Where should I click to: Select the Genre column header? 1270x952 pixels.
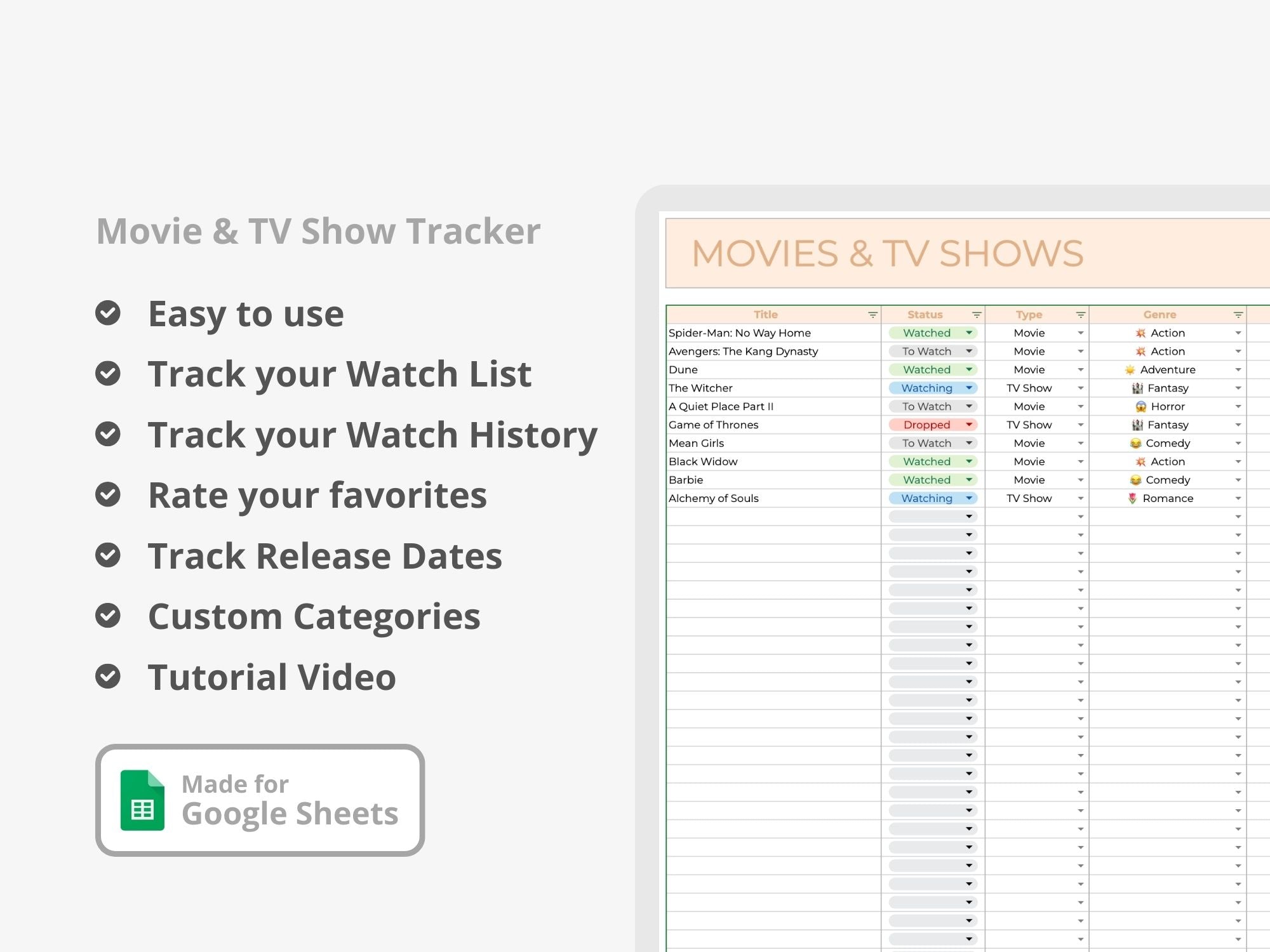[x=1160, y=315]
